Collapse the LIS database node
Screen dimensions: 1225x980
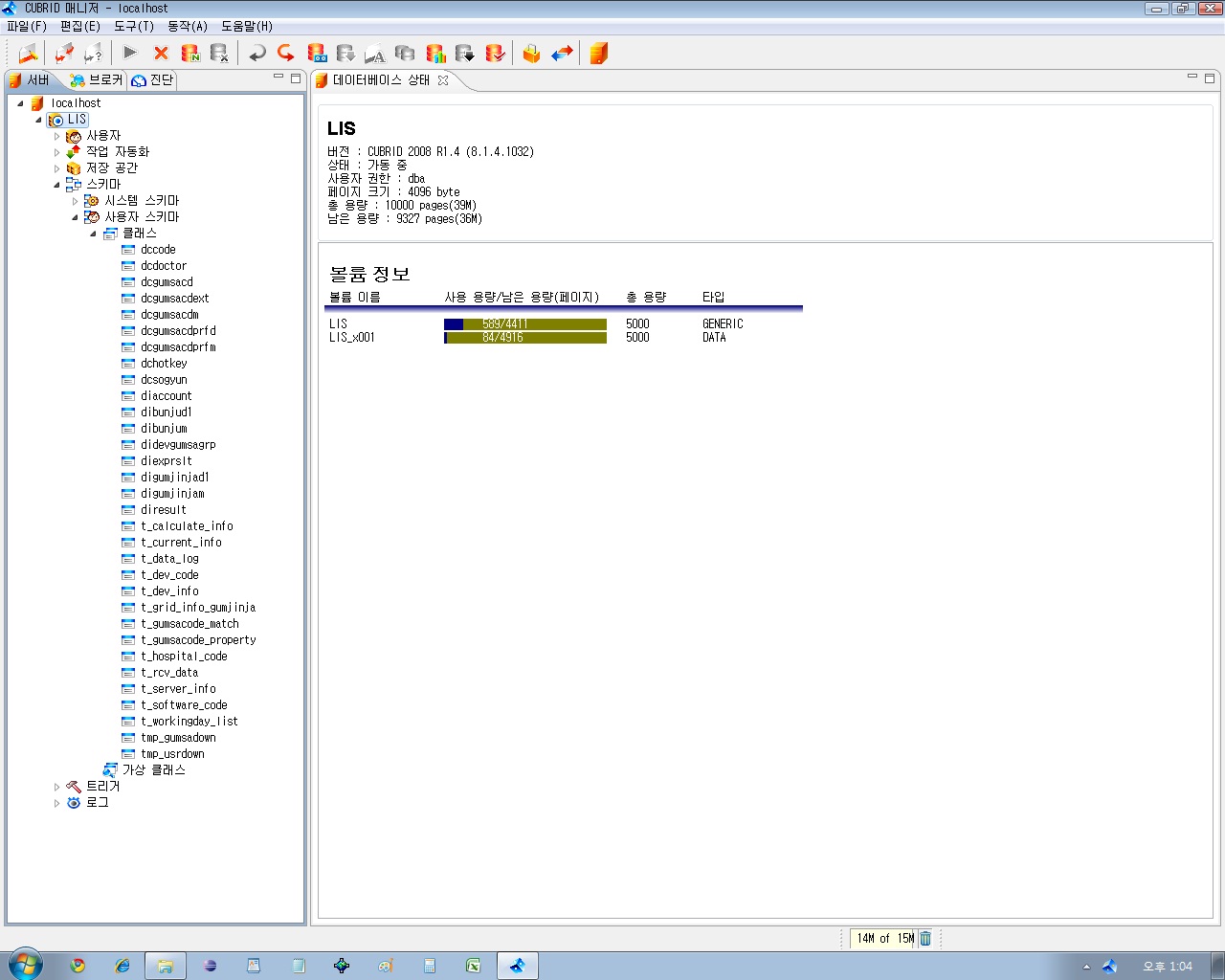[38, 120]
